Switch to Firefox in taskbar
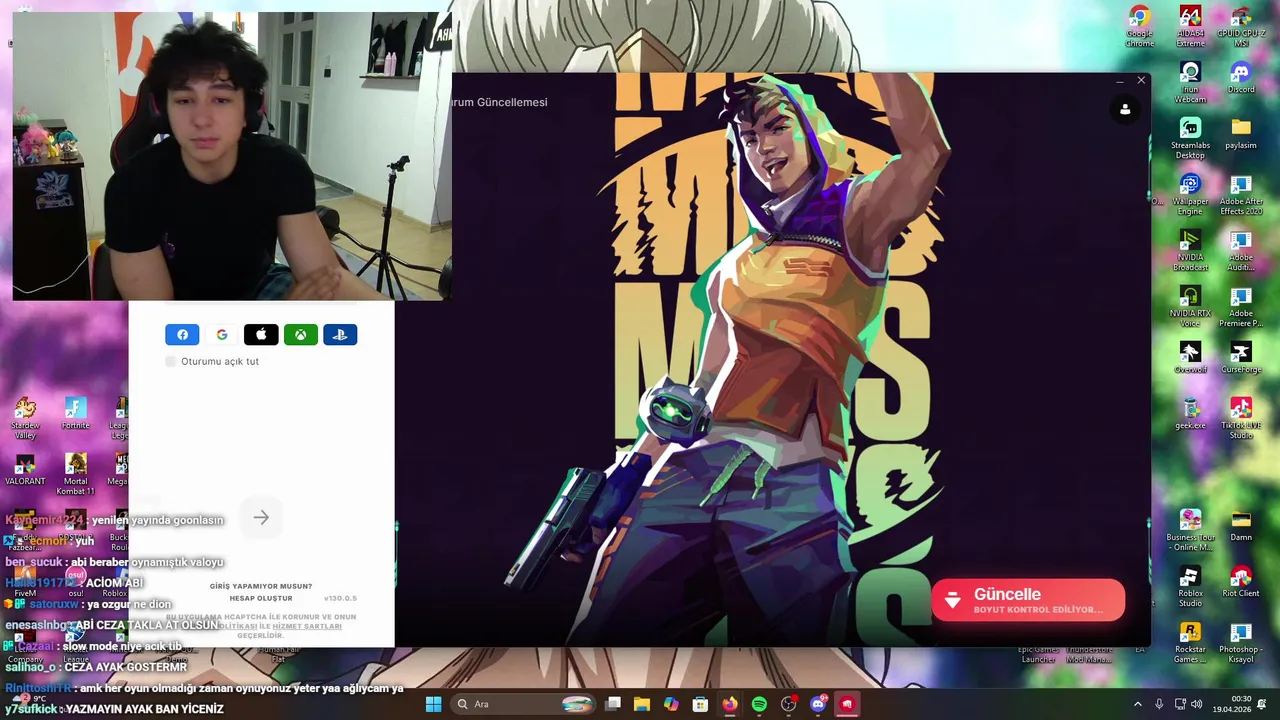 (x=730, y=704)
